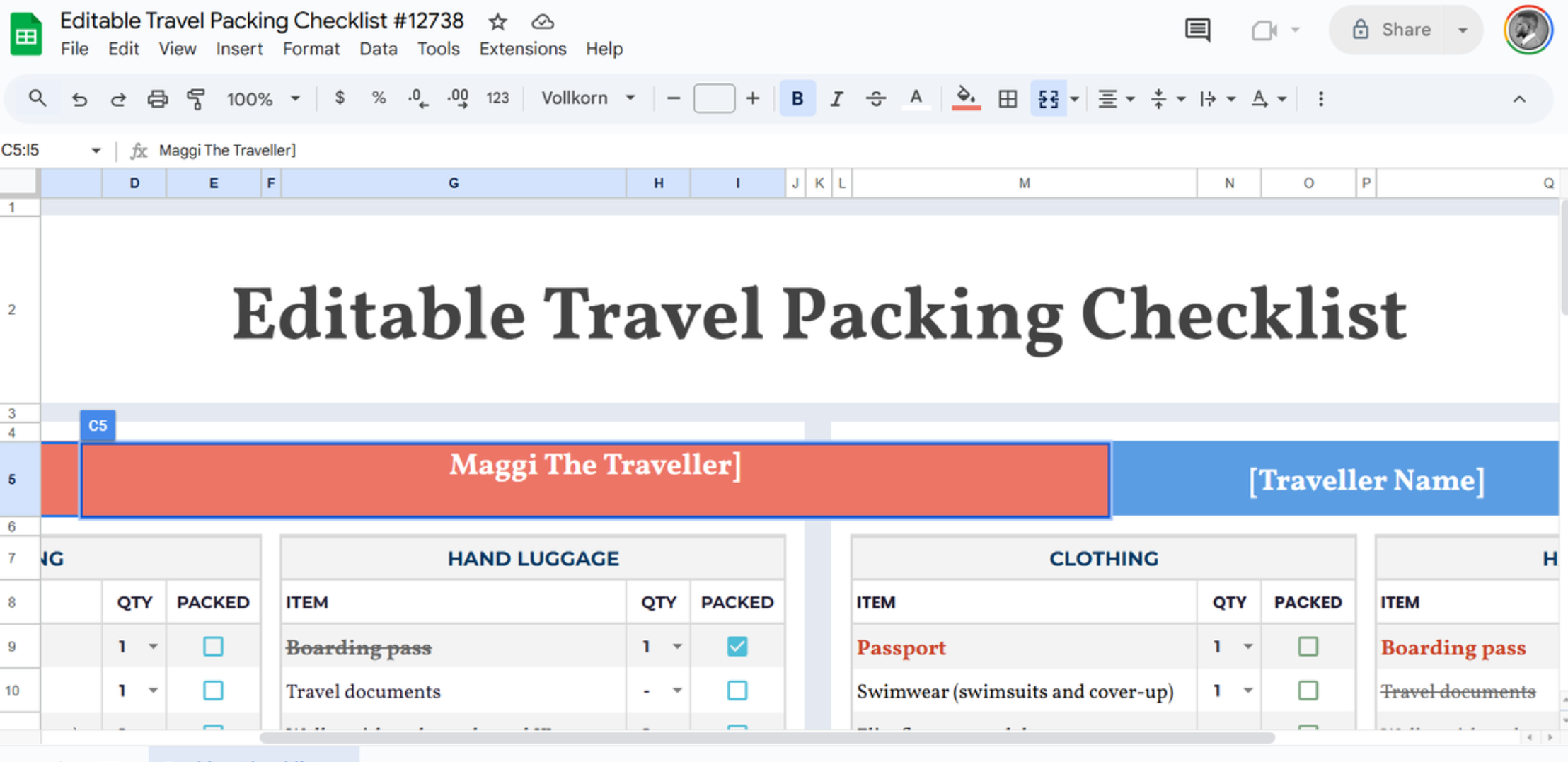Toggle italic formatting

pos(836,98)
